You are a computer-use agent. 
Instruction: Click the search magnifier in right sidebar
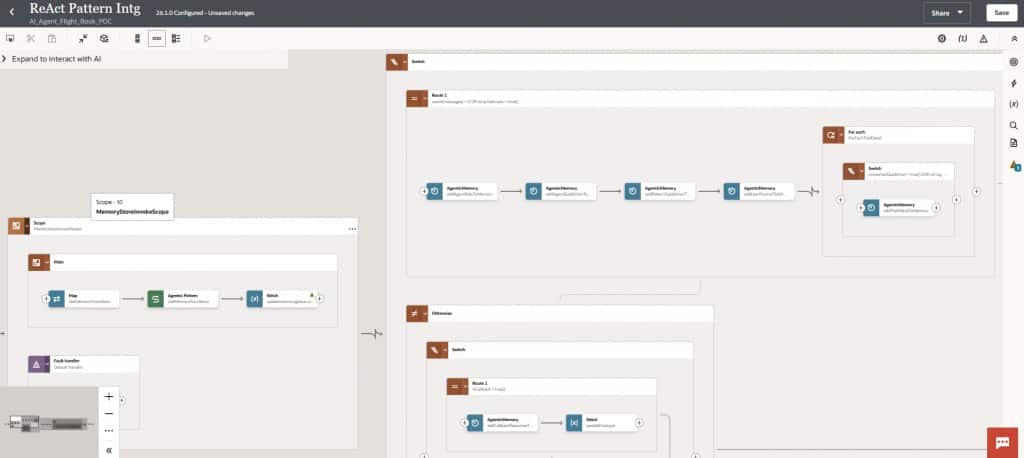click(1014, 125)
